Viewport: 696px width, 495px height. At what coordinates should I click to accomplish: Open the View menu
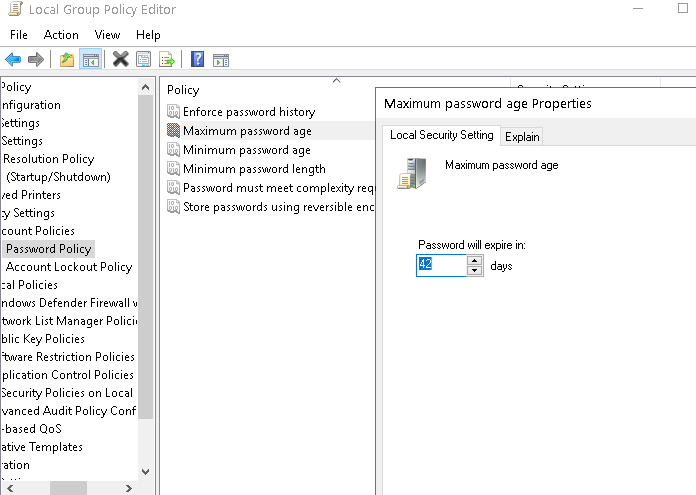coord(107,35)
